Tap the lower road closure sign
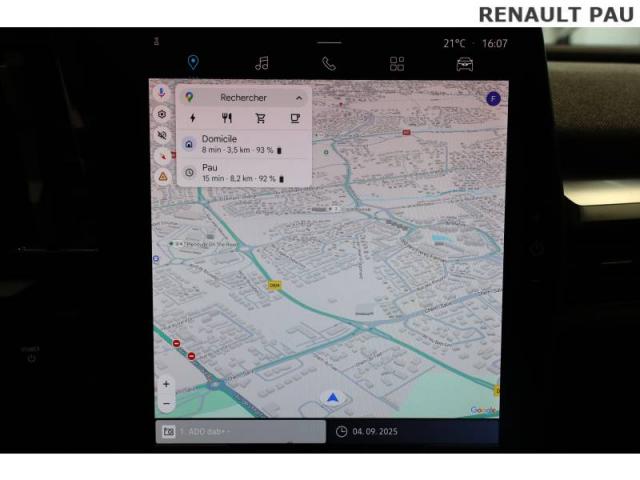The image size is (640, 480). (191, 356)
